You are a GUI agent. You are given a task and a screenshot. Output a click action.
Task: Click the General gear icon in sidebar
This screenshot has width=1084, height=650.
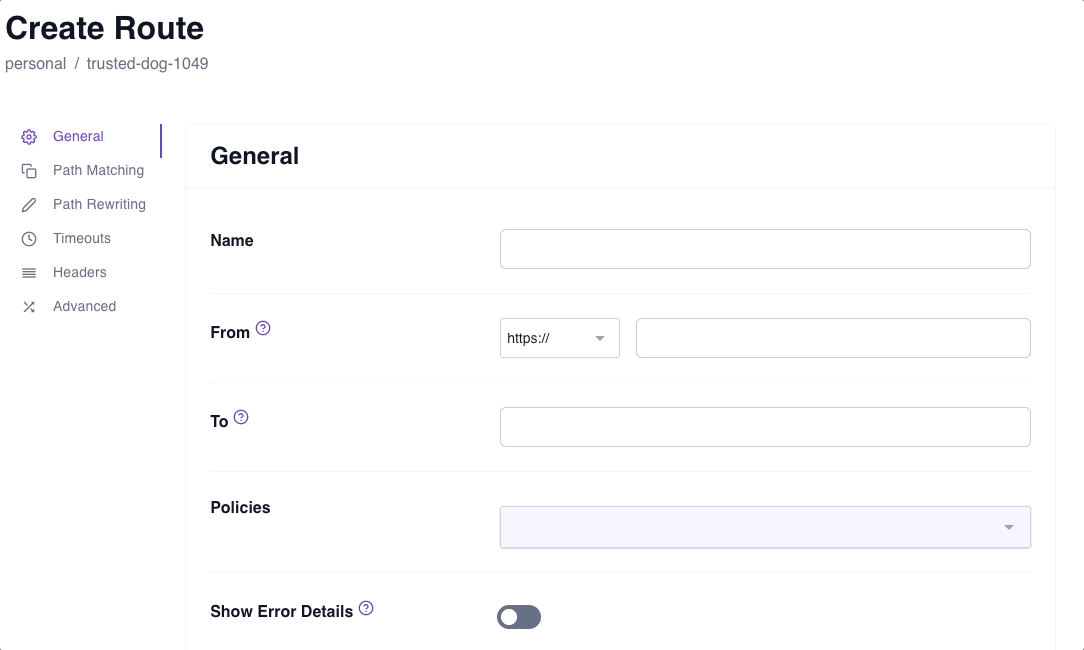click(29, 137)
